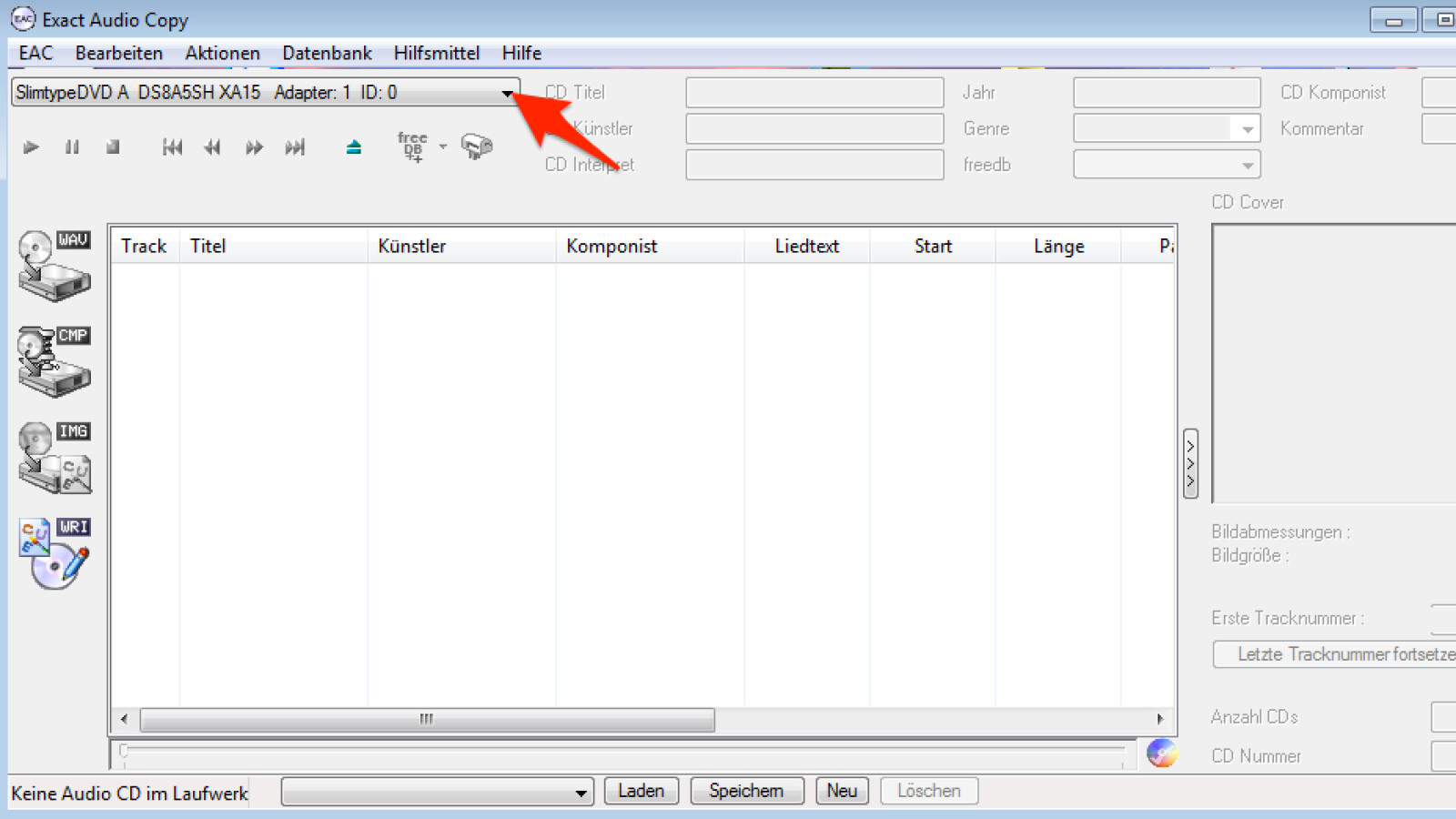1456x819 pixels.
Task: Click the Laden button
Action: pyautogui.click(x=641, y=791)
